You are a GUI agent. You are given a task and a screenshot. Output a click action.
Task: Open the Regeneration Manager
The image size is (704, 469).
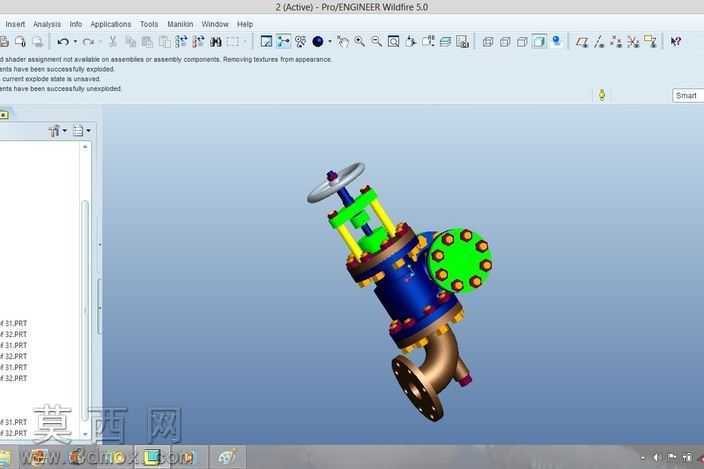point(198,42)
